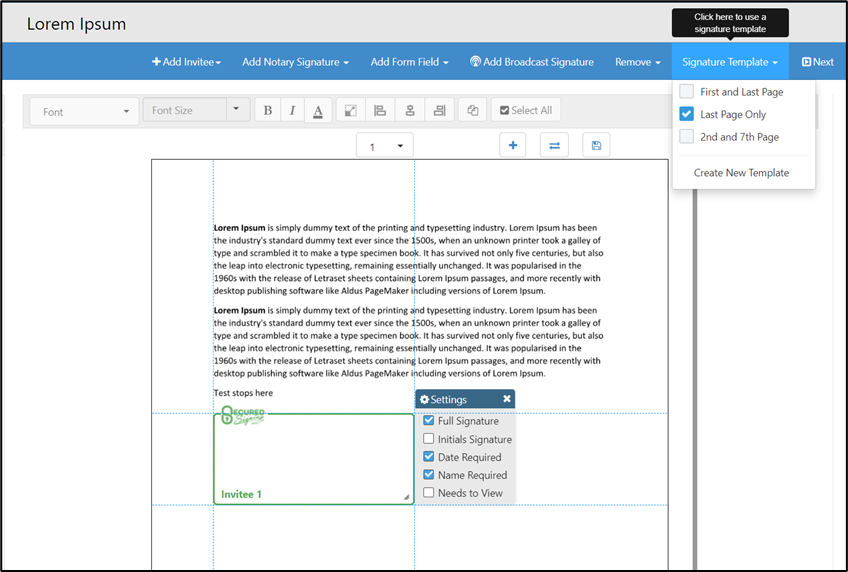Toggle italic text formatting

coord(292,111)
